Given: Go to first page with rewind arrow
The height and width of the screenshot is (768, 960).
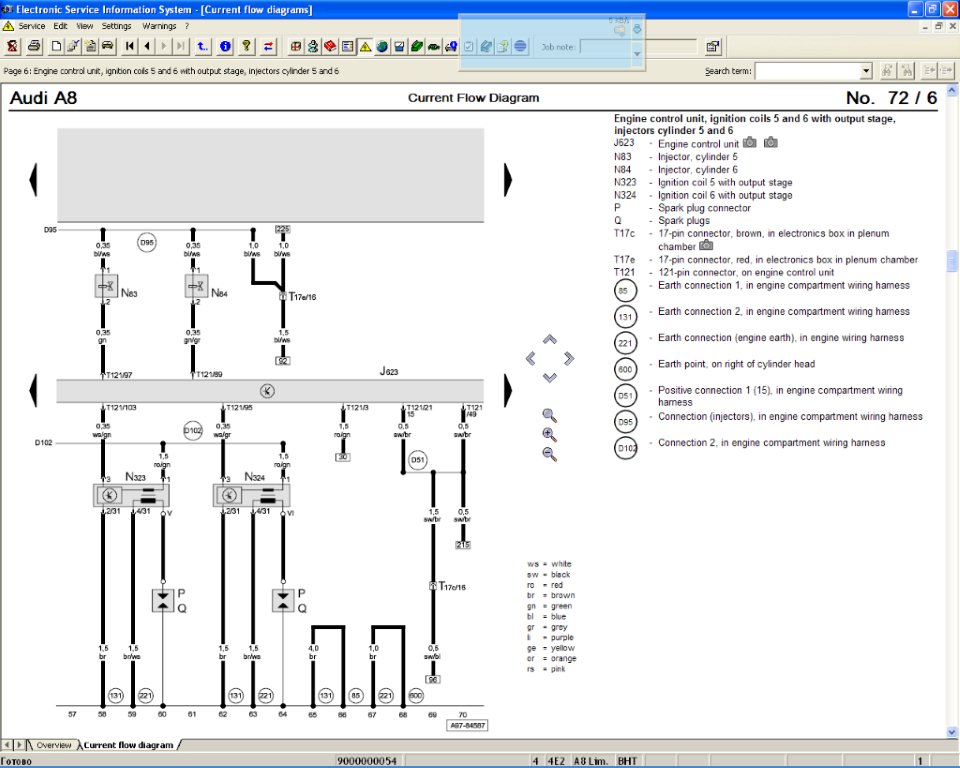Looking at the screenshot, I should tap(130, 46).
